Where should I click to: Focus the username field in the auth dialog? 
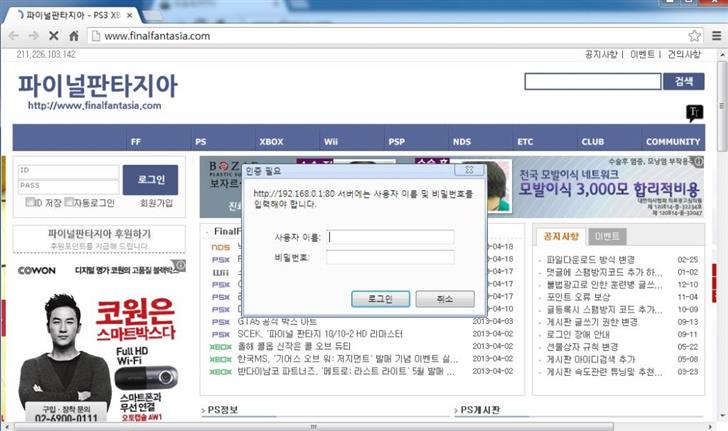coord(390,237)
